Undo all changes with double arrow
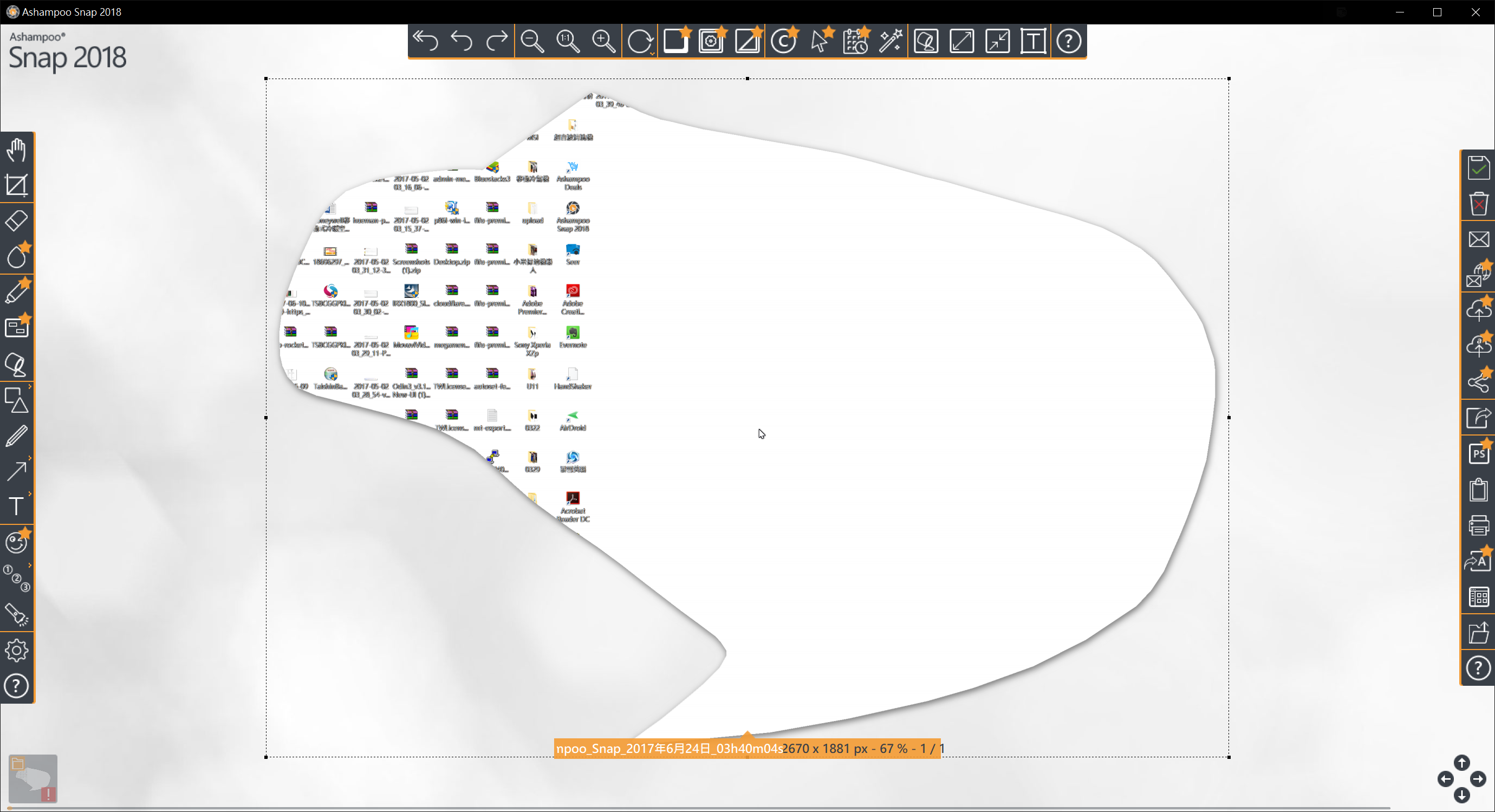Viewport: 1495px width, 812px height. pos(425,41)
